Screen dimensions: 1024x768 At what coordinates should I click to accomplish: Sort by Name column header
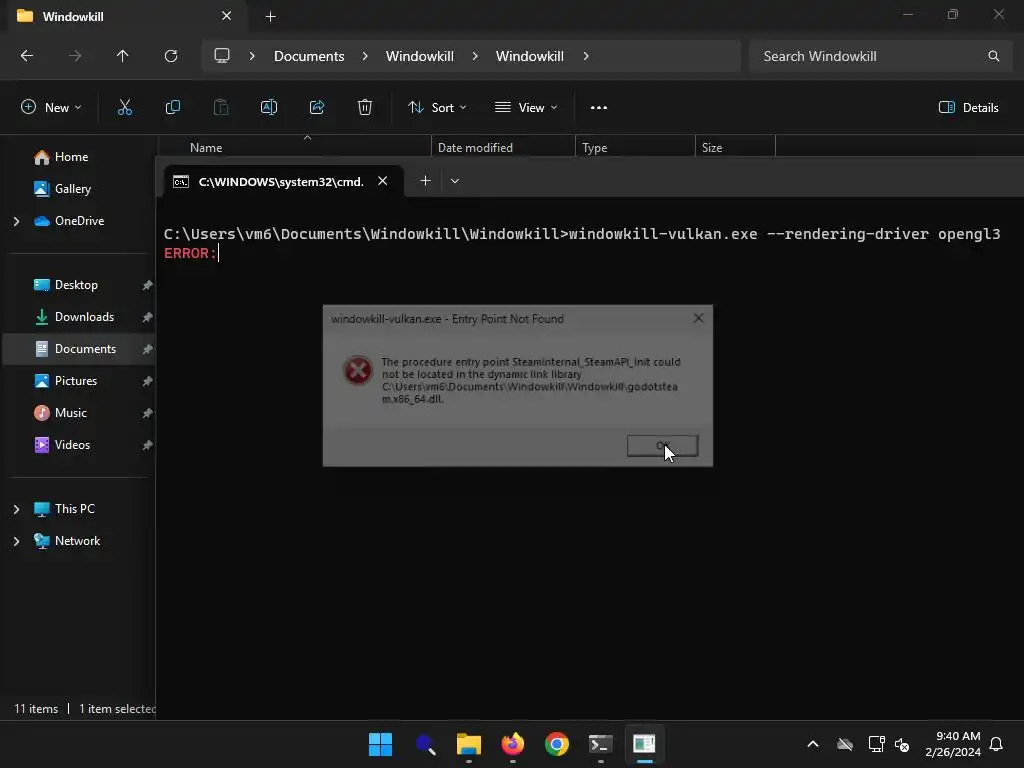(x=294, y=147)
